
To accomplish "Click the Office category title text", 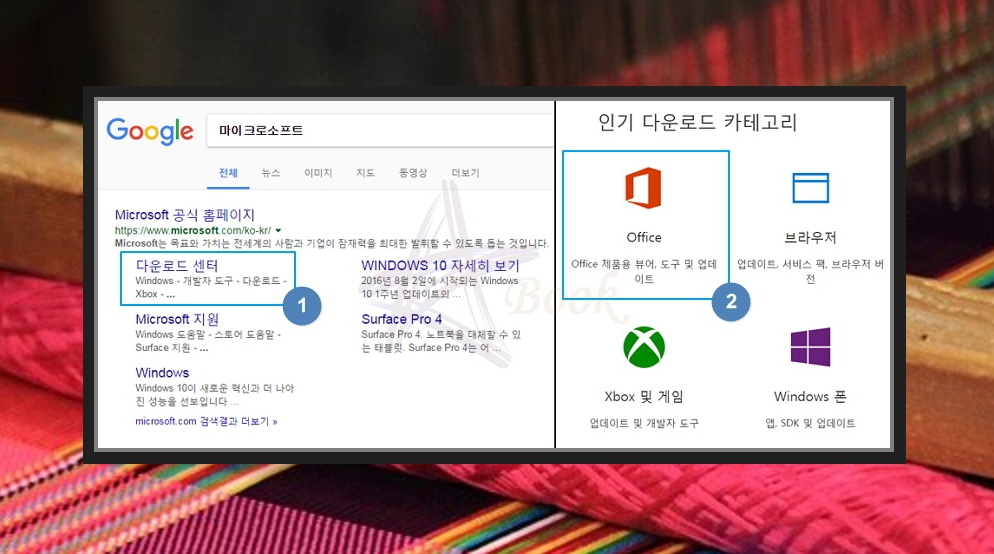I will (x=644, y=238).
